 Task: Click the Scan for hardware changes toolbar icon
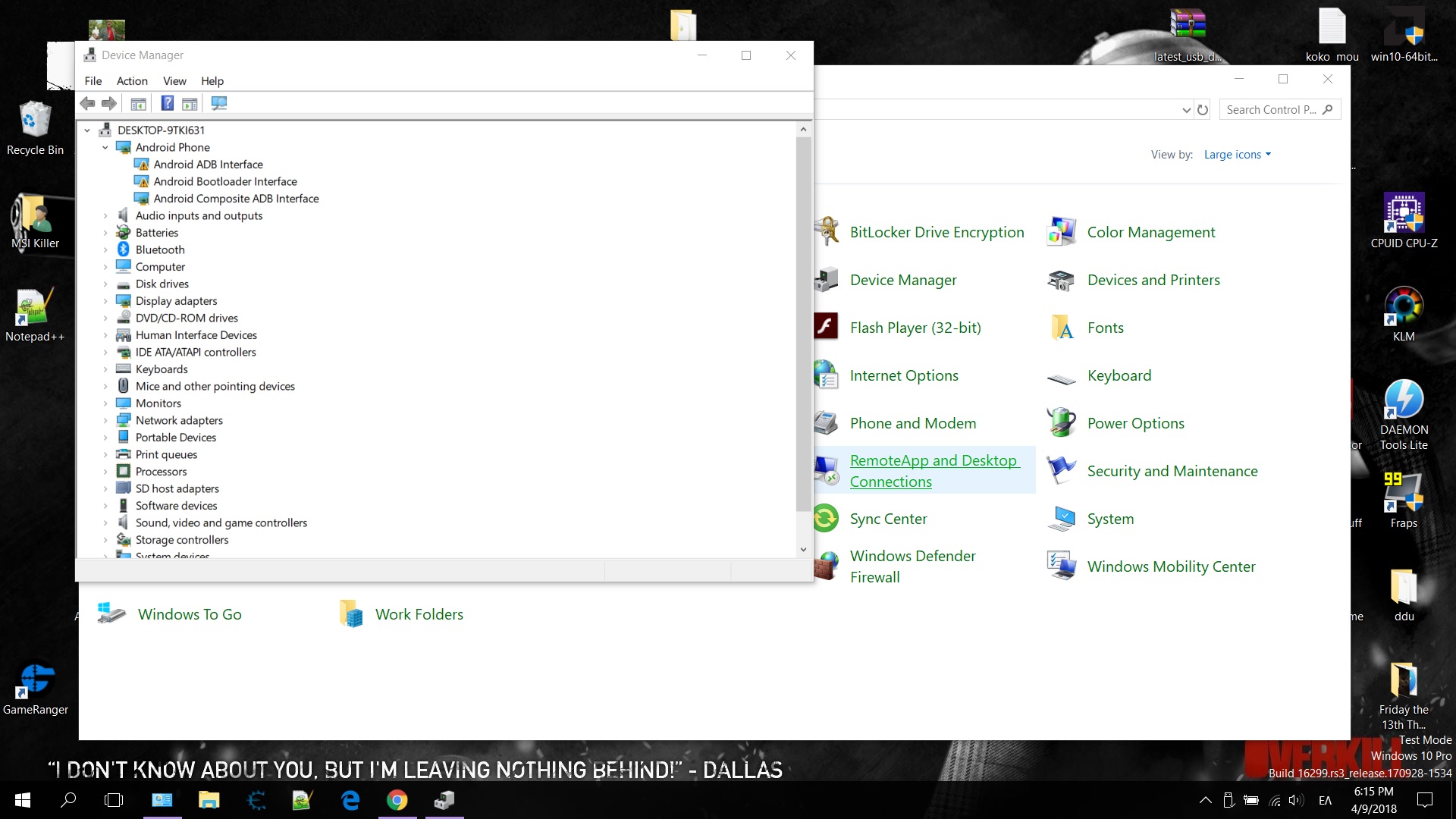point(219,103)
